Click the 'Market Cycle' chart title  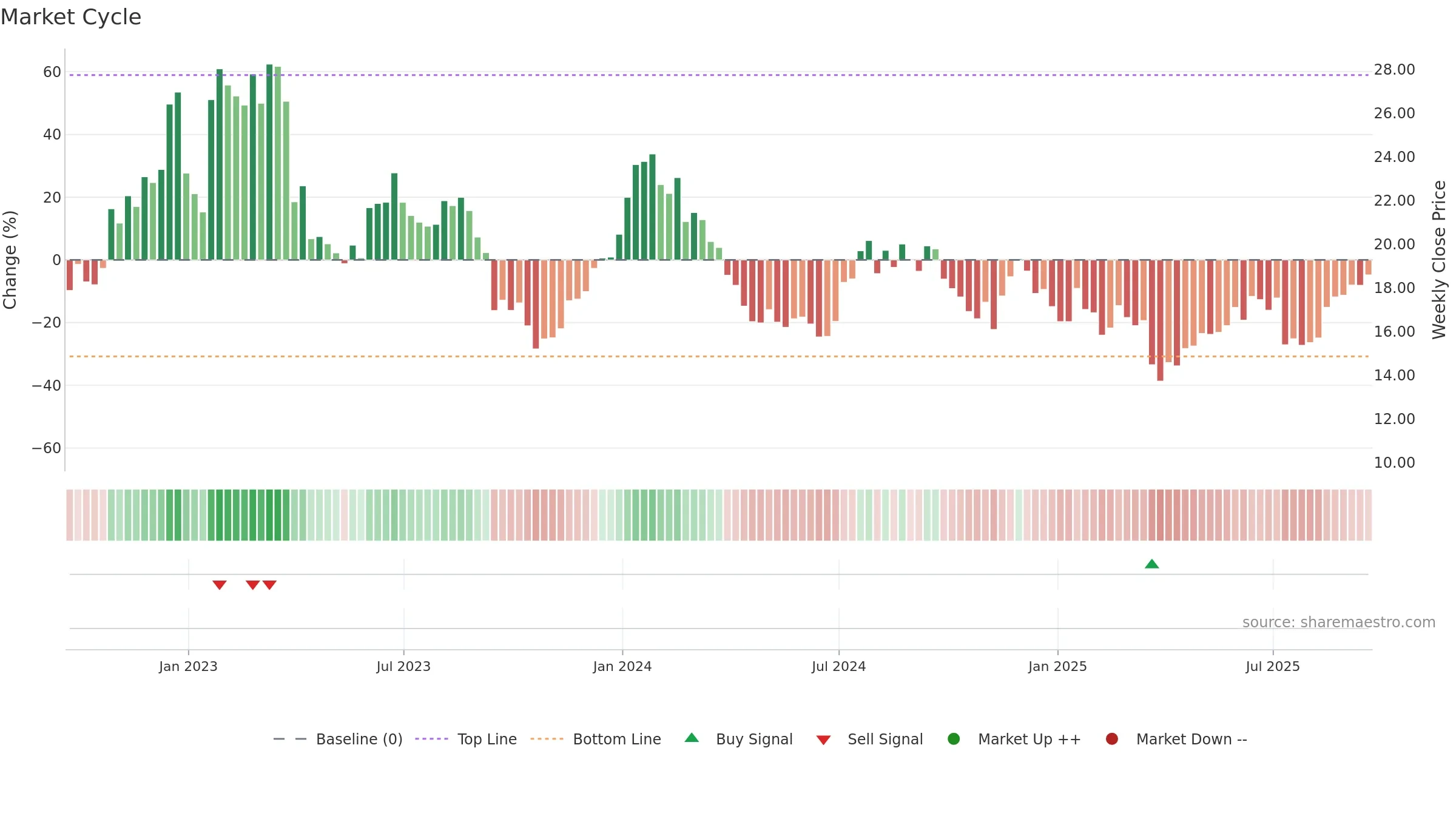coord(71,17)
